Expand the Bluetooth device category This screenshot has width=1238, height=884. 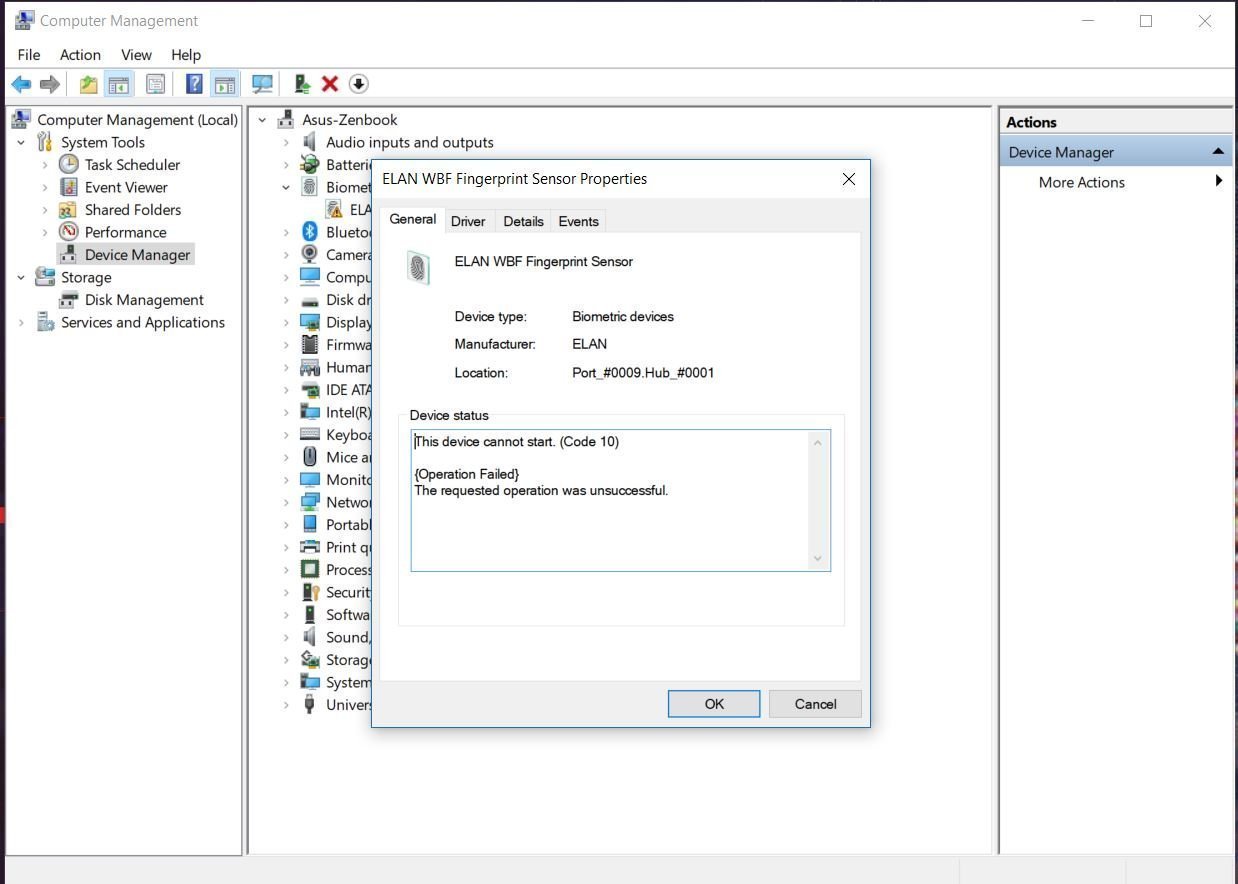[x=286, y=232]
